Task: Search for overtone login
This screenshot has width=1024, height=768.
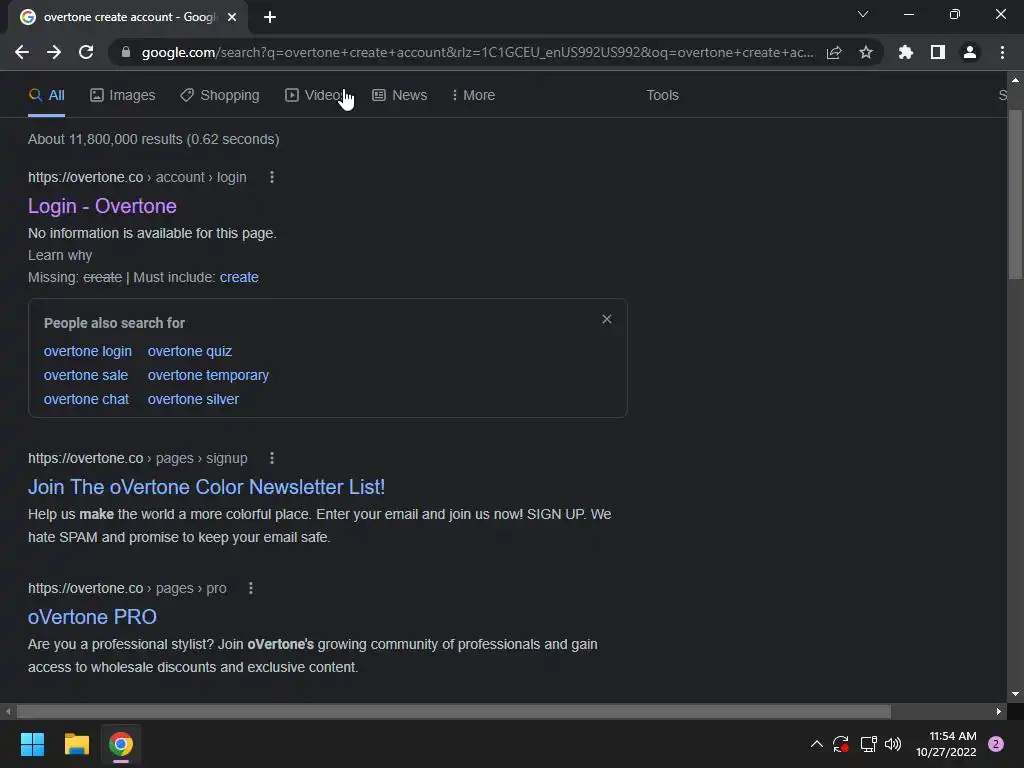Action: (x=88, y=351)
